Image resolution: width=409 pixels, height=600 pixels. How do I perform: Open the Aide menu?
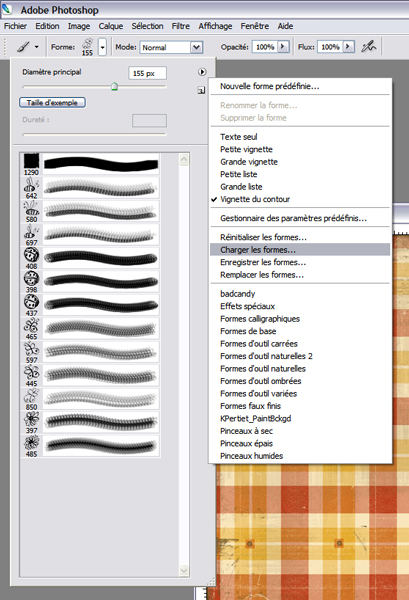285,26
